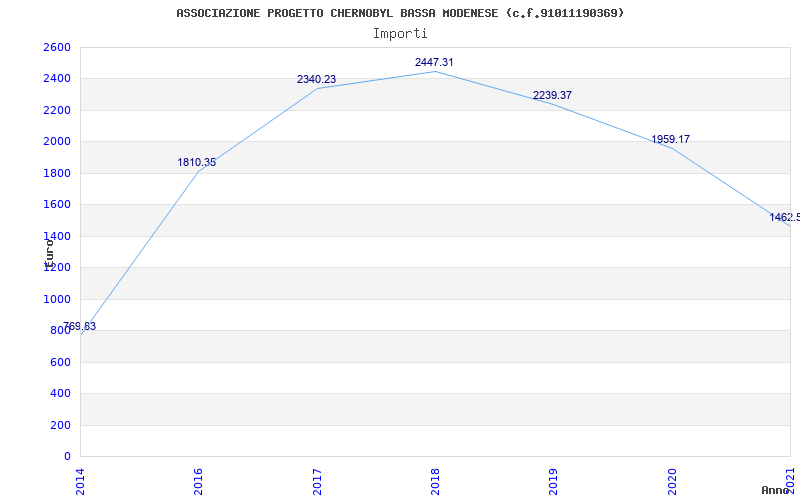Click the 2014 x-axis label
This screenshot has width=800, height=500.
tap(80, 482)
